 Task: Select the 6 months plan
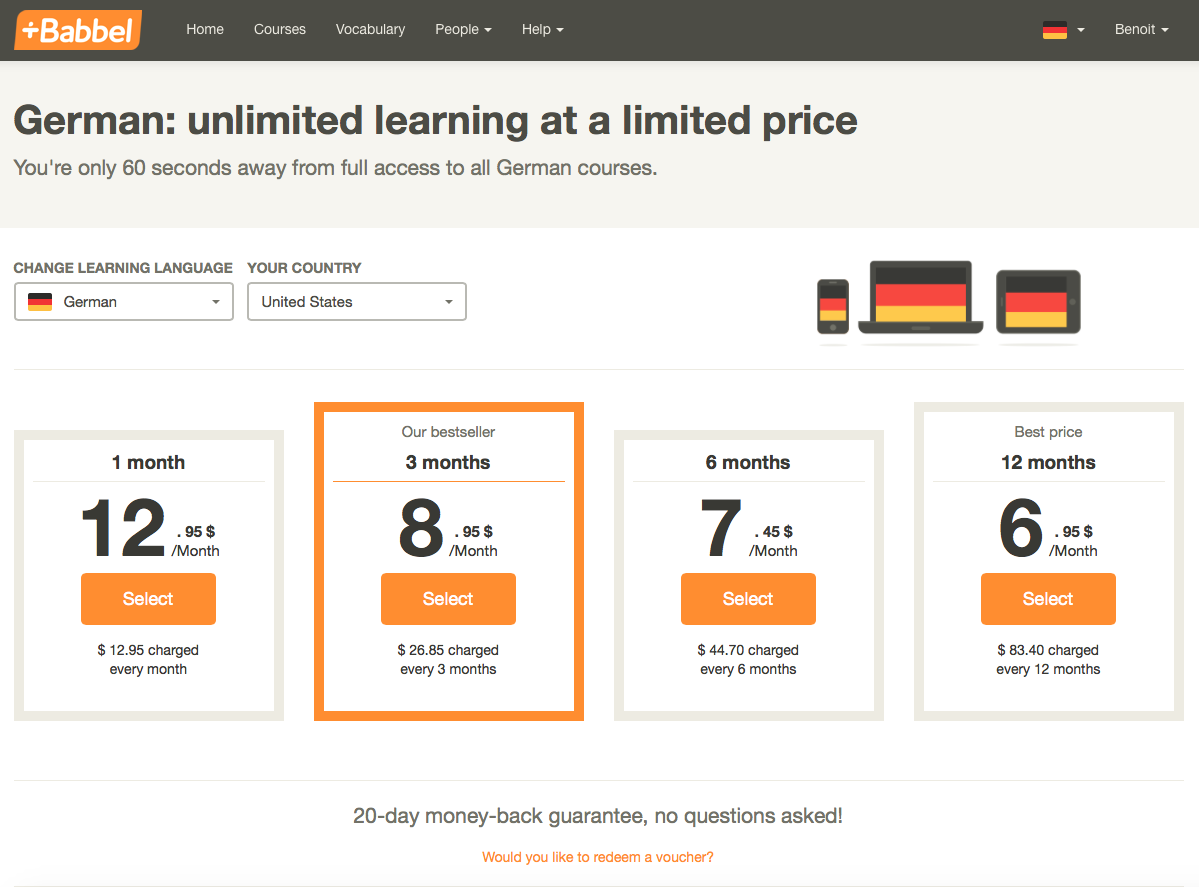coord(748,599)
